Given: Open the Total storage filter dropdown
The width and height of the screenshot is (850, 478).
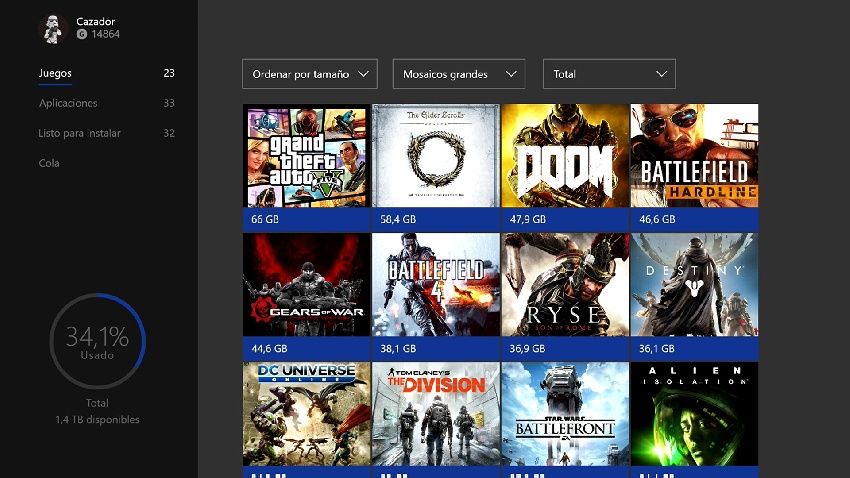Looking at the screenshot, I should click(609, 74).
